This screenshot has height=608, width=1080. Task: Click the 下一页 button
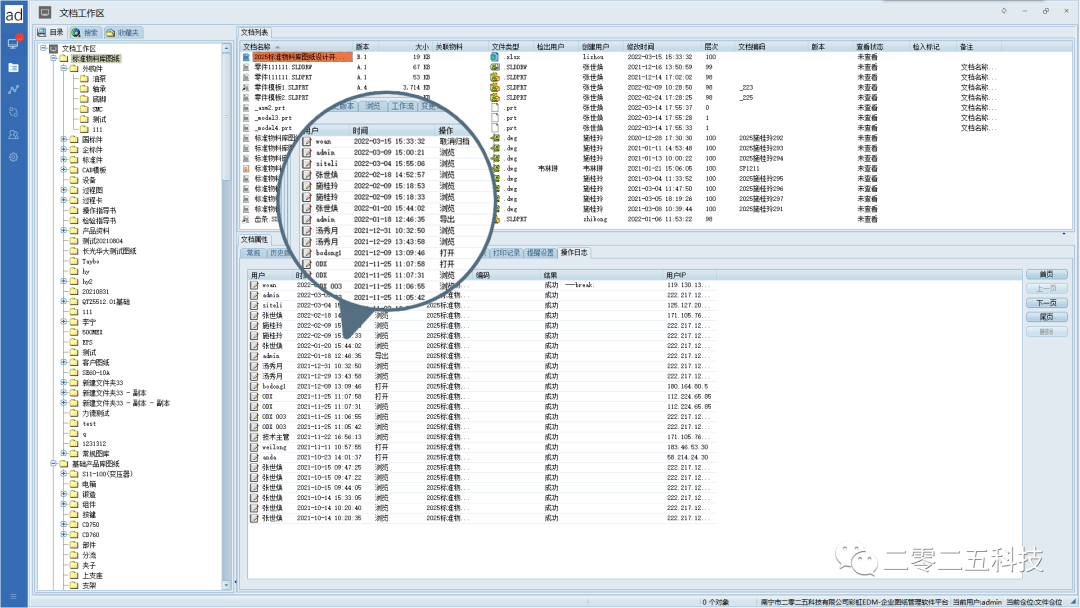pos(1046,302)
